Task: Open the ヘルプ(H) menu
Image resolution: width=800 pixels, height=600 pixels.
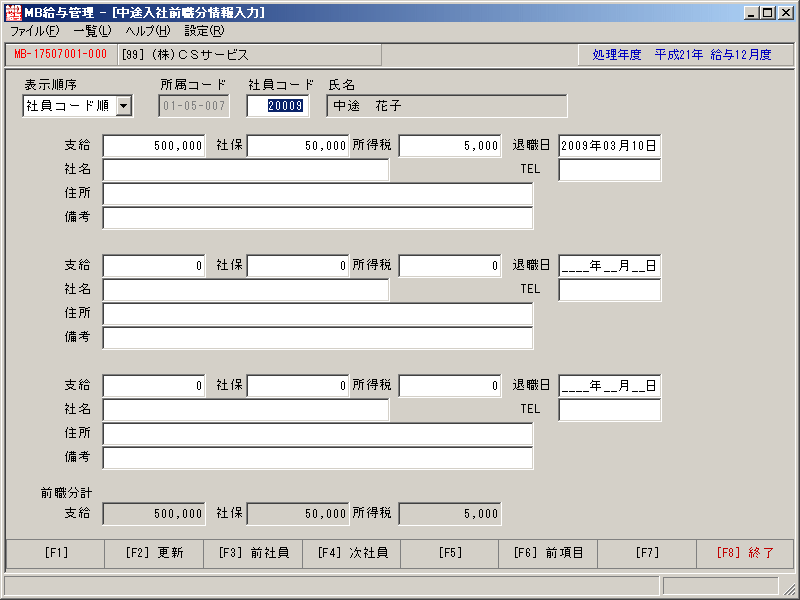Action: tap(148, 31)
